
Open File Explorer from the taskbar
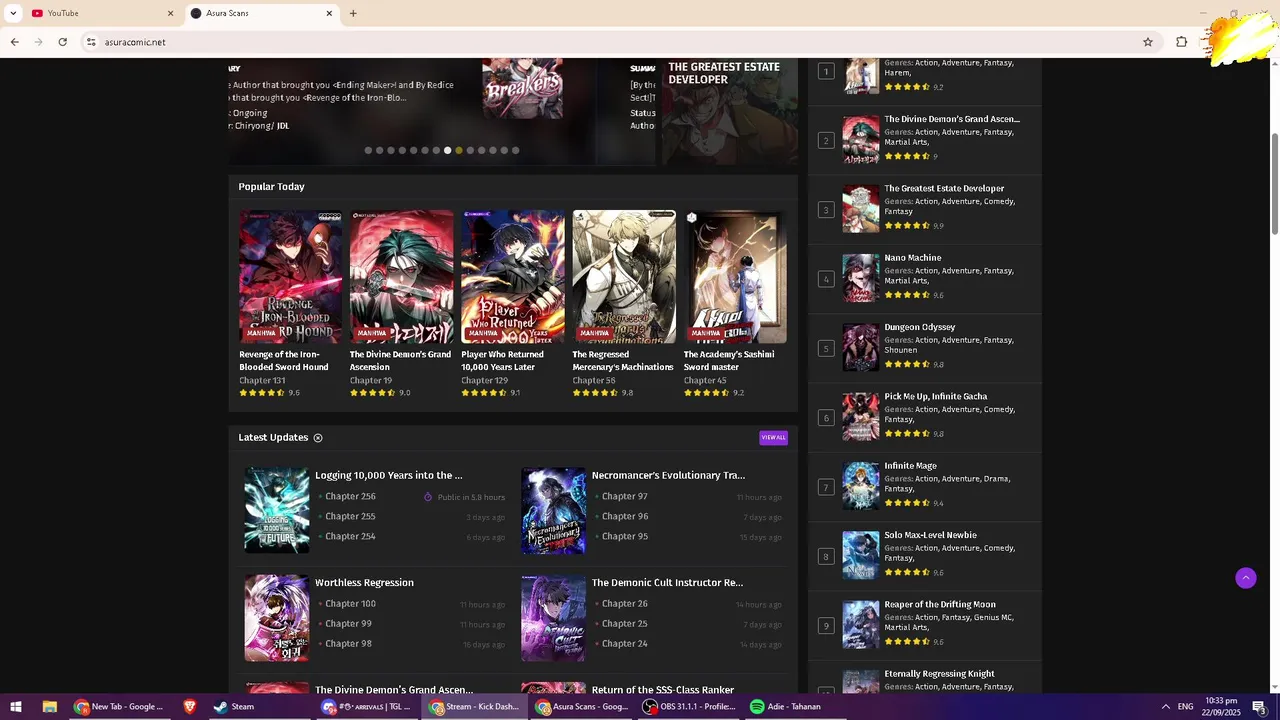point(49,707)
